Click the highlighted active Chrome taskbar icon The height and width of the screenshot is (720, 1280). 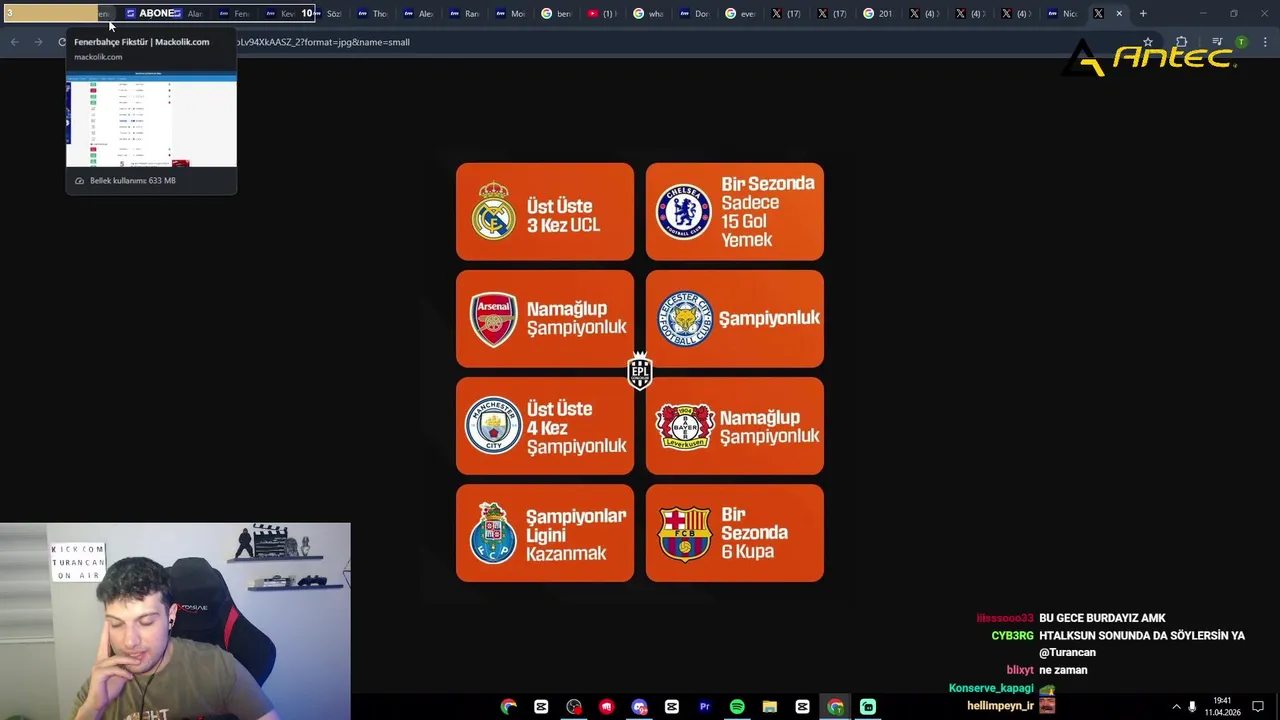pos(835,706)
